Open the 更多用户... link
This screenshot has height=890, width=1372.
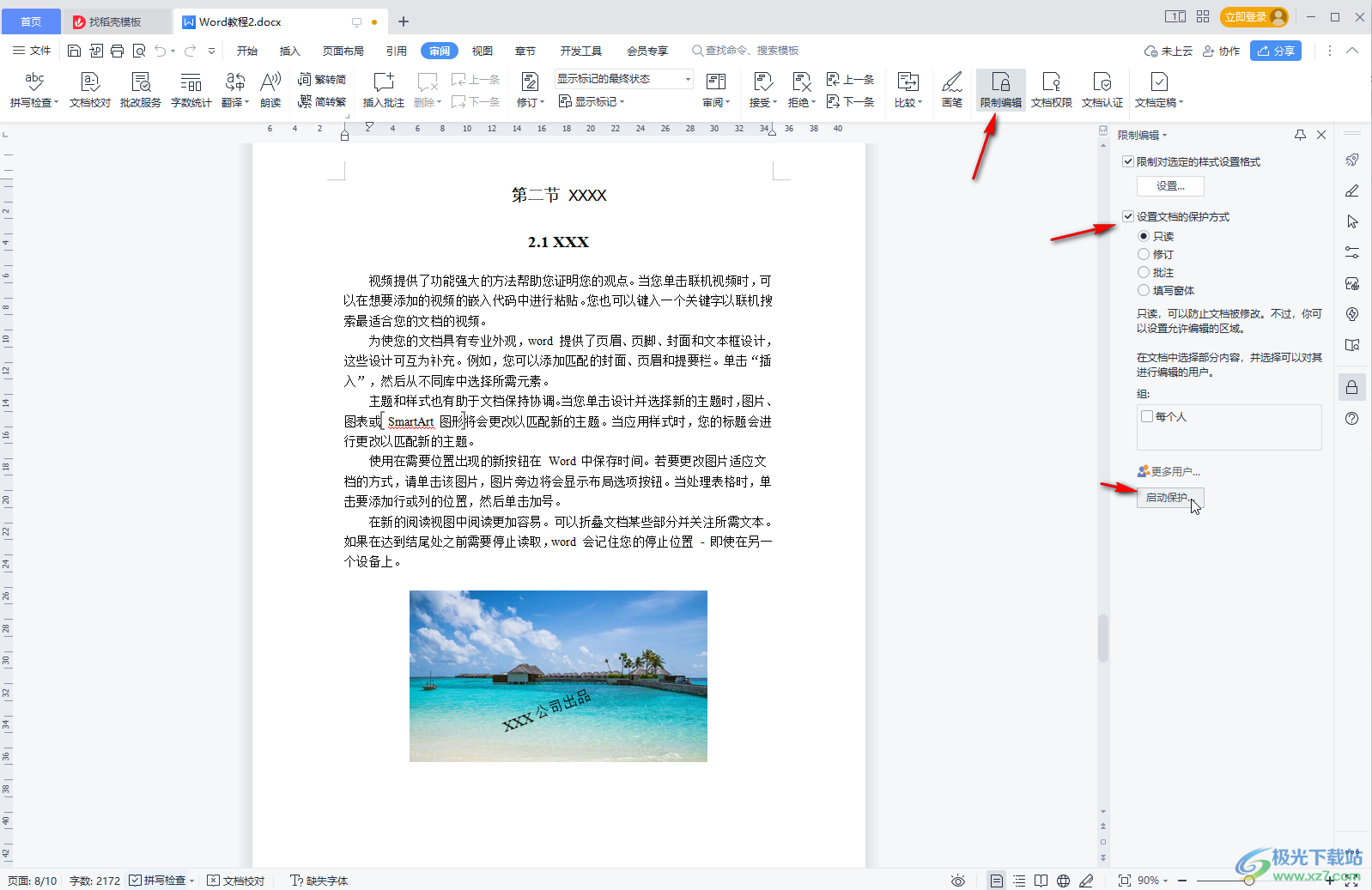[x=1169, y=471]
